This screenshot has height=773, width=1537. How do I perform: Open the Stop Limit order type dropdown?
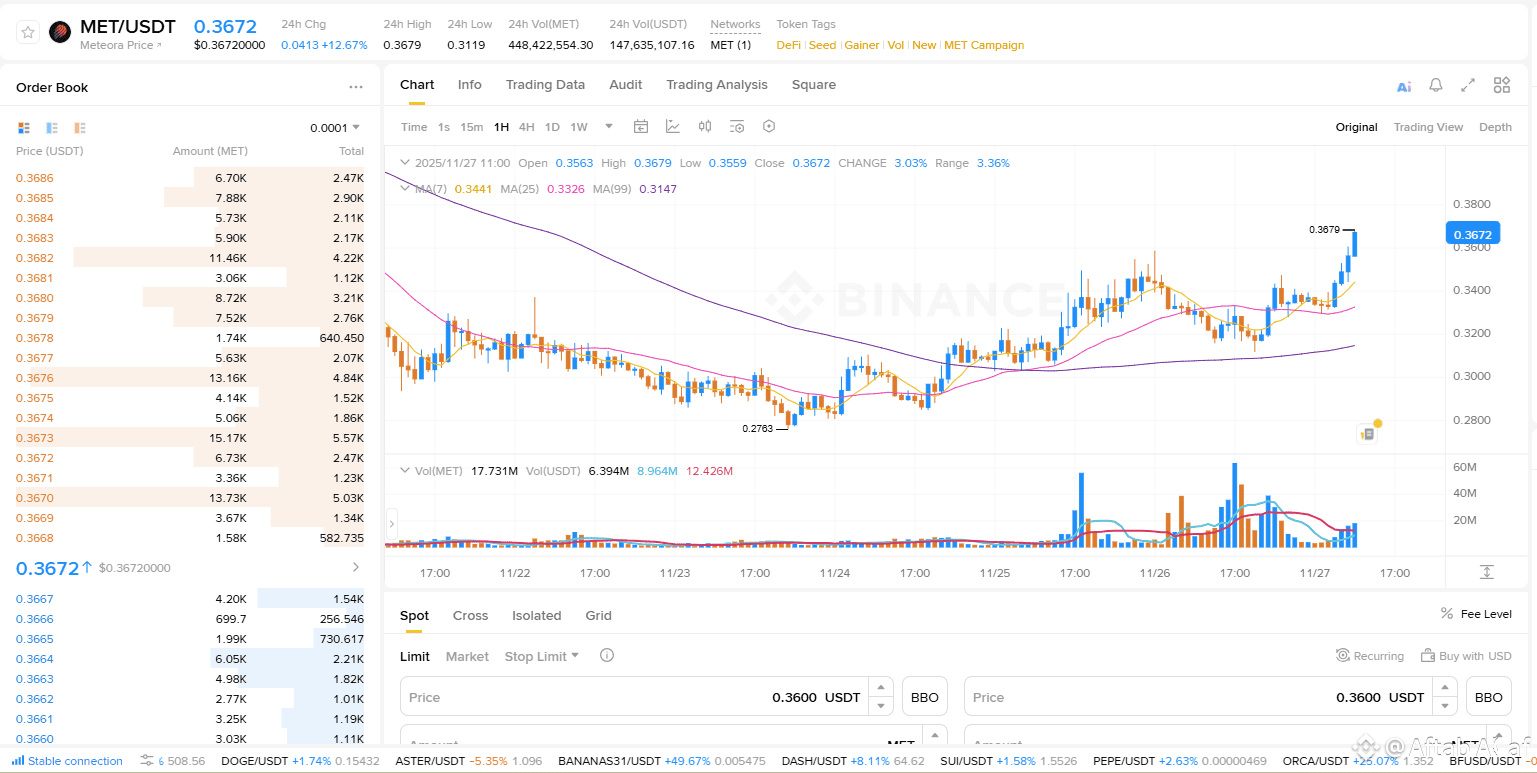click(542, 656)
